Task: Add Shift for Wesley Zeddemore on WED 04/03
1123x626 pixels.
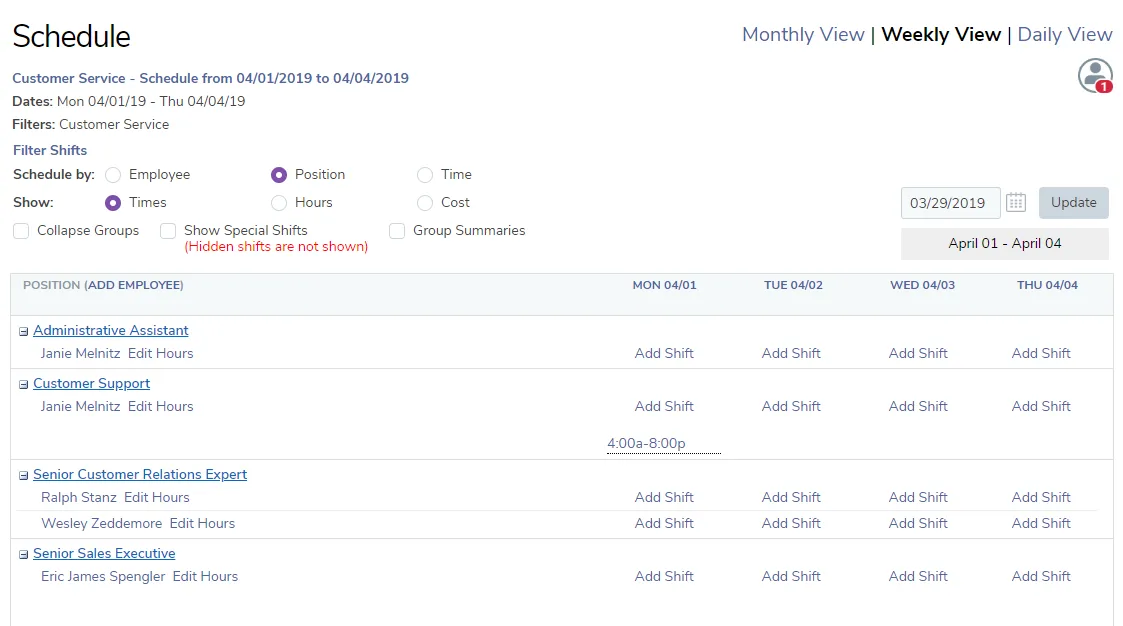Action: [918, 524]
